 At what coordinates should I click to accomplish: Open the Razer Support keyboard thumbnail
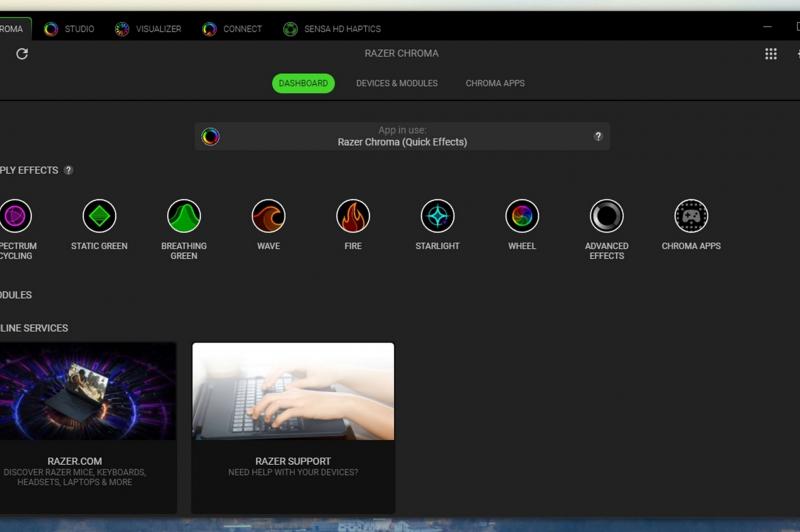click(x=293, y=391)
